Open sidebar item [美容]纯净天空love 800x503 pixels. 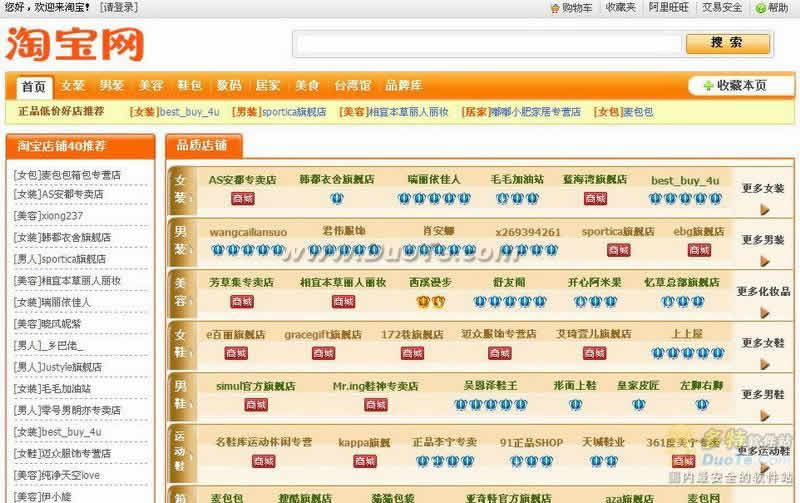tap(57, 475)
